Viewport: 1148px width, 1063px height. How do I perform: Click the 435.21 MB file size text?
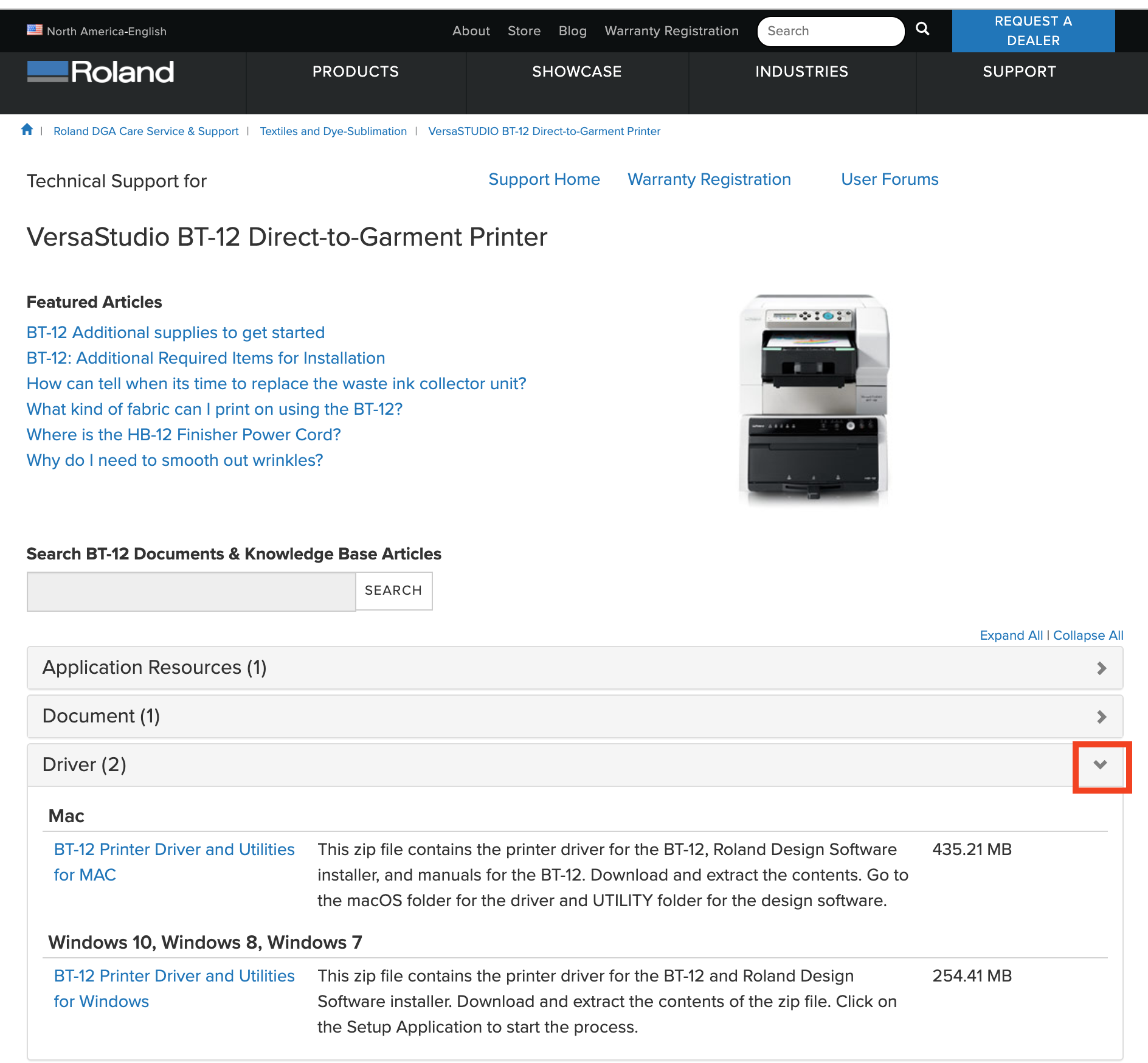(x=972, y=850)
